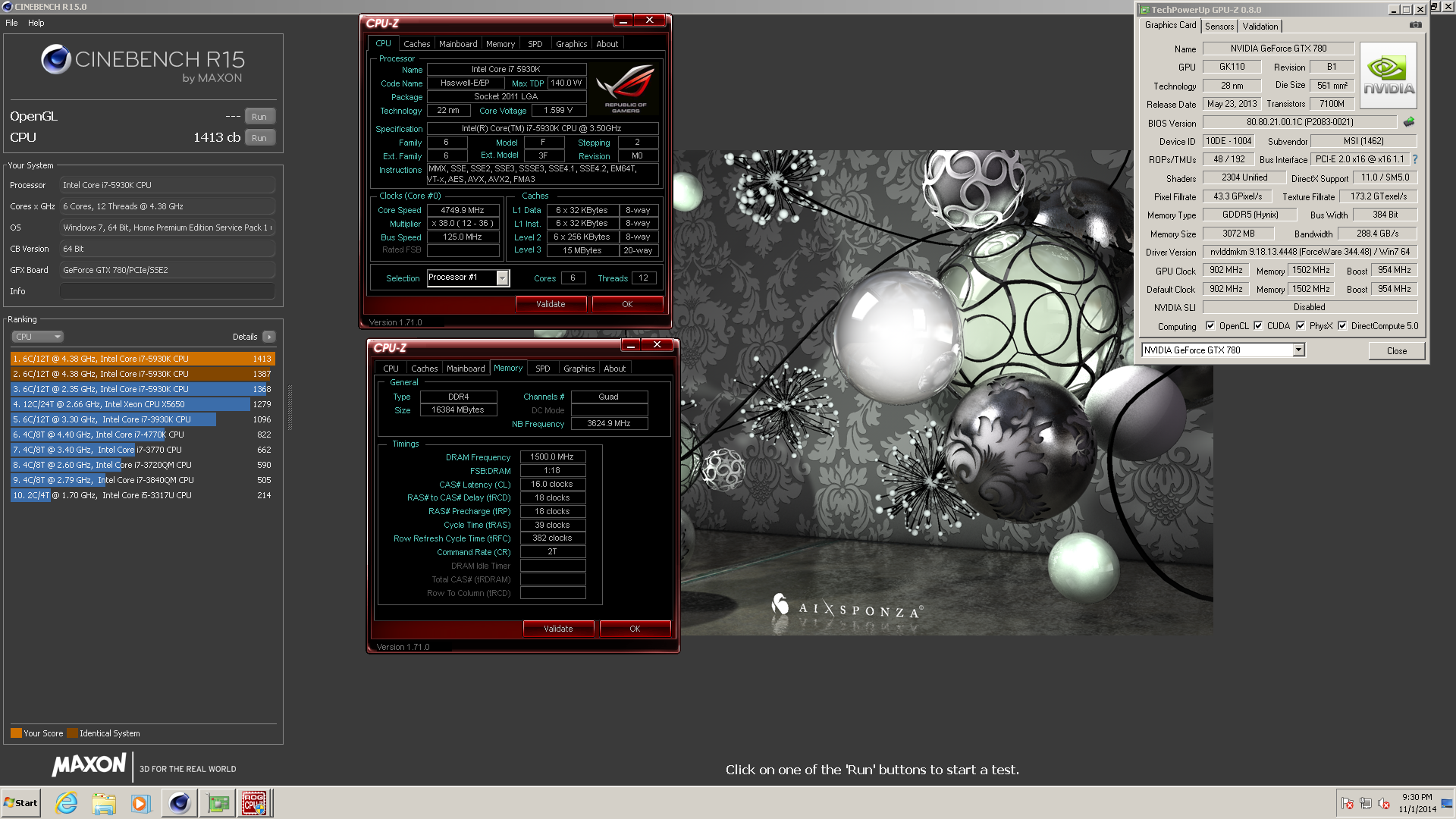Select ranking row 1 scoring 1413

[143, 359]
